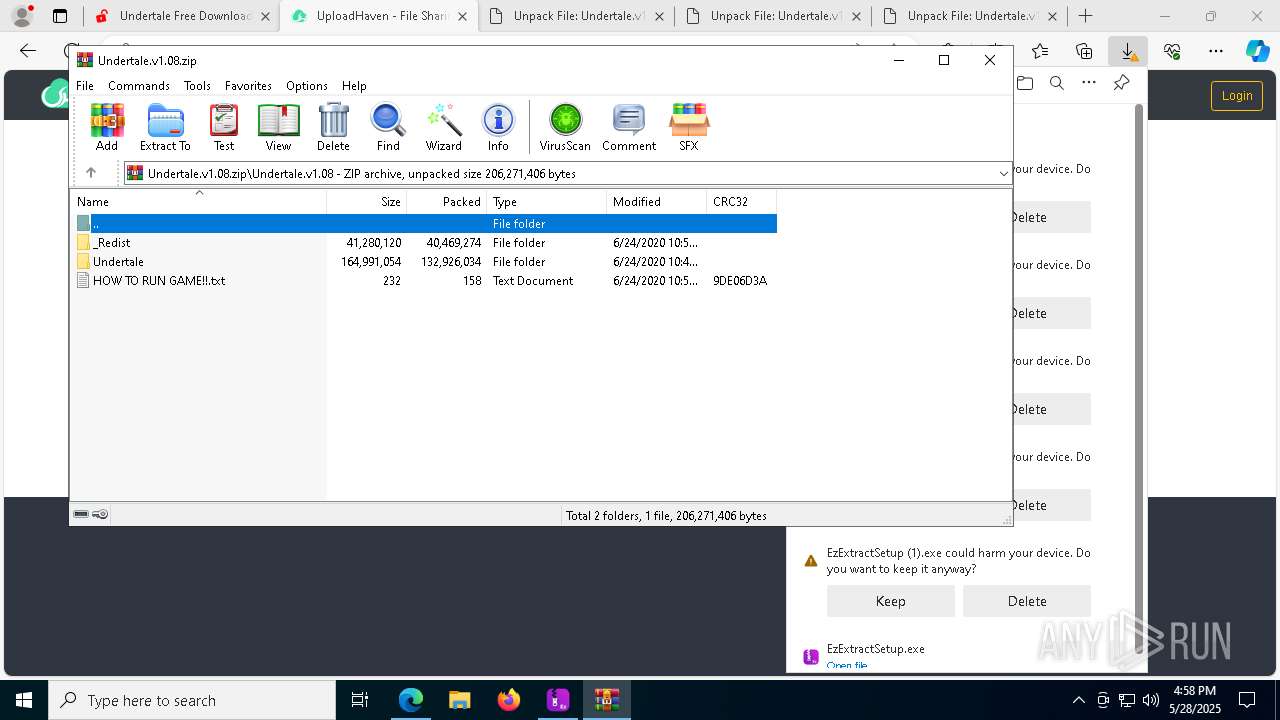Click the Delete trash can toolbar icon

(333, 127)
